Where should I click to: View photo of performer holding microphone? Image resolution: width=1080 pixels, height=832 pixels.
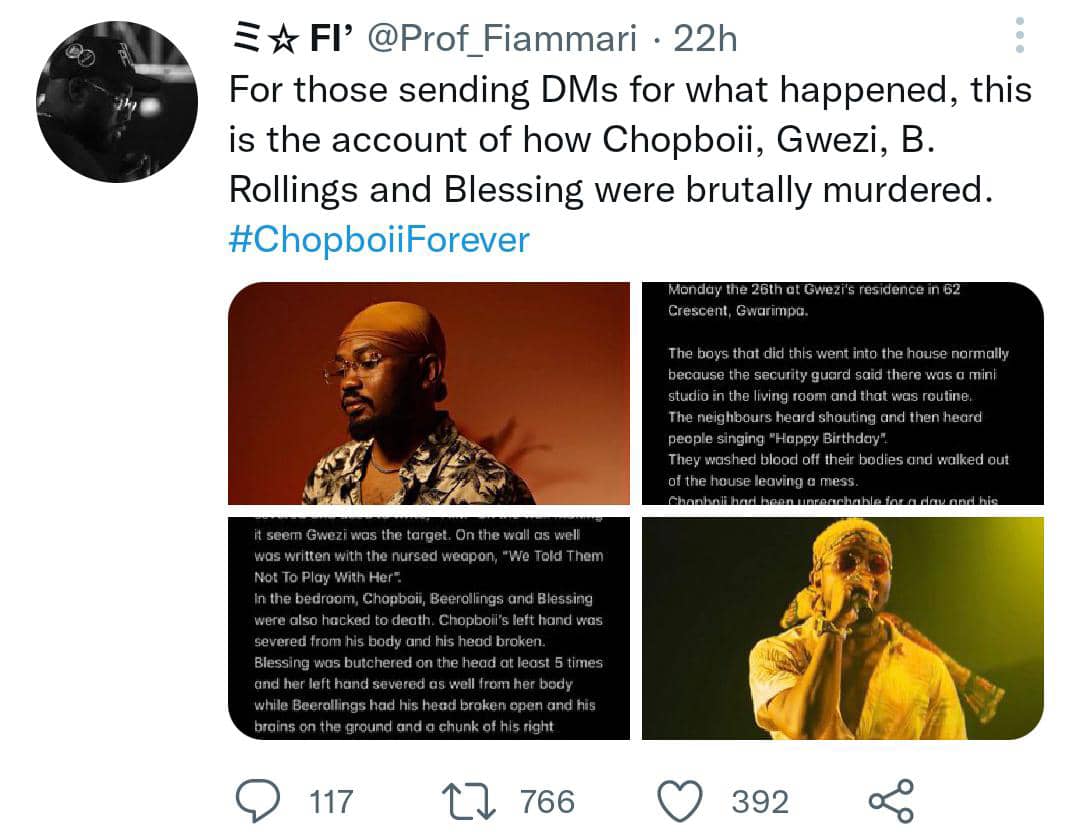[843, 628]
